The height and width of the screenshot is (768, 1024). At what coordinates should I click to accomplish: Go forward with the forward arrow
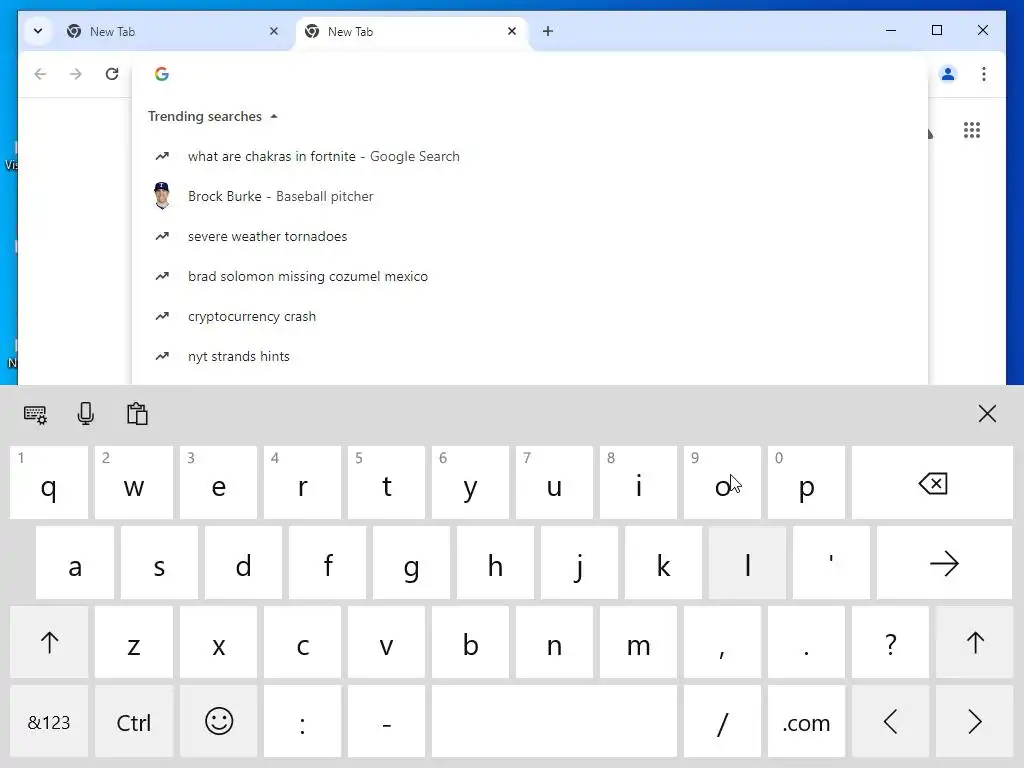click(x=76, y=74)
